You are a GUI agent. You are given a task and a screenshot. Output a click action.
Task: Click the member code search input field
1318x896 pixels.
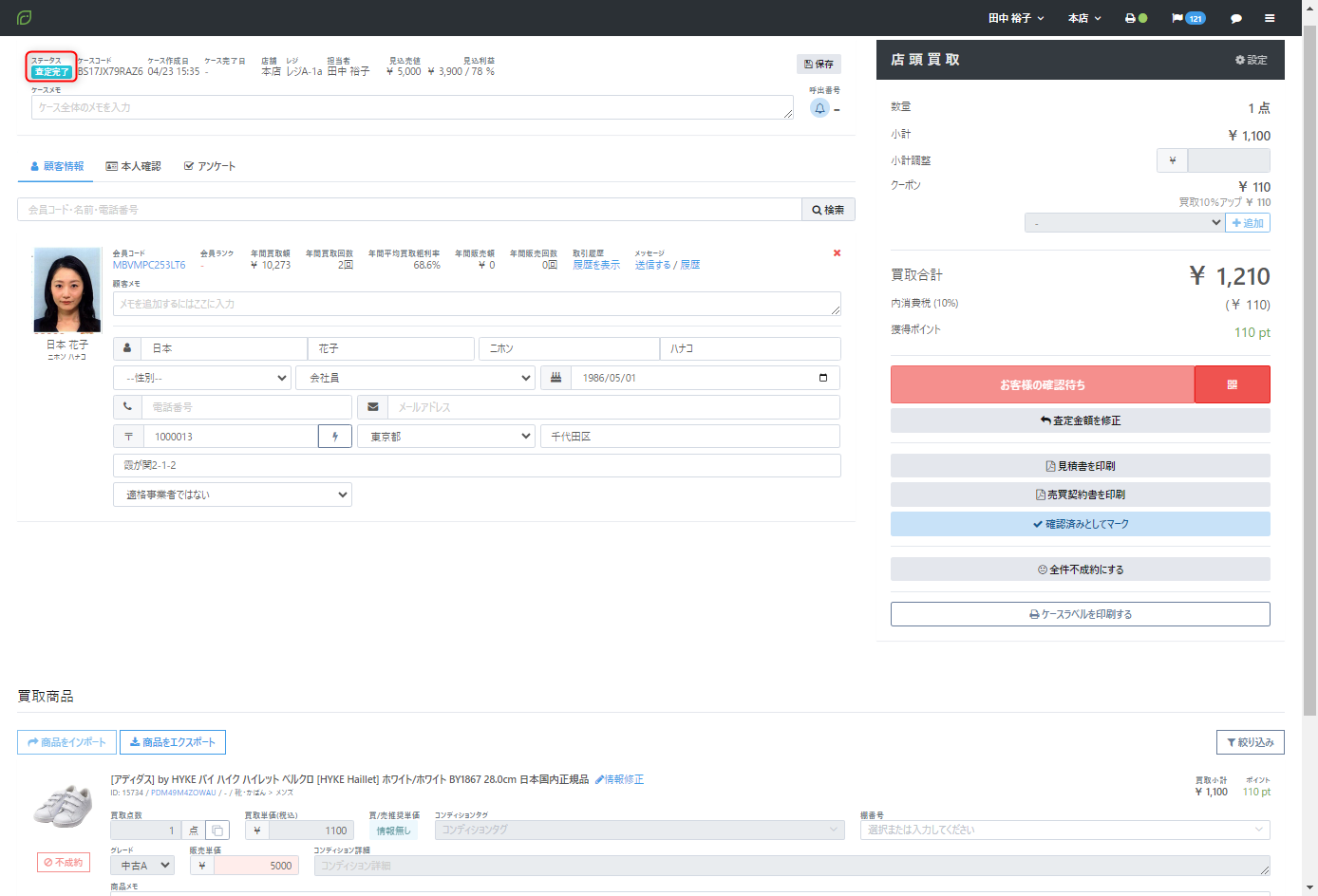pyautogui.click(x=409, y=210)
